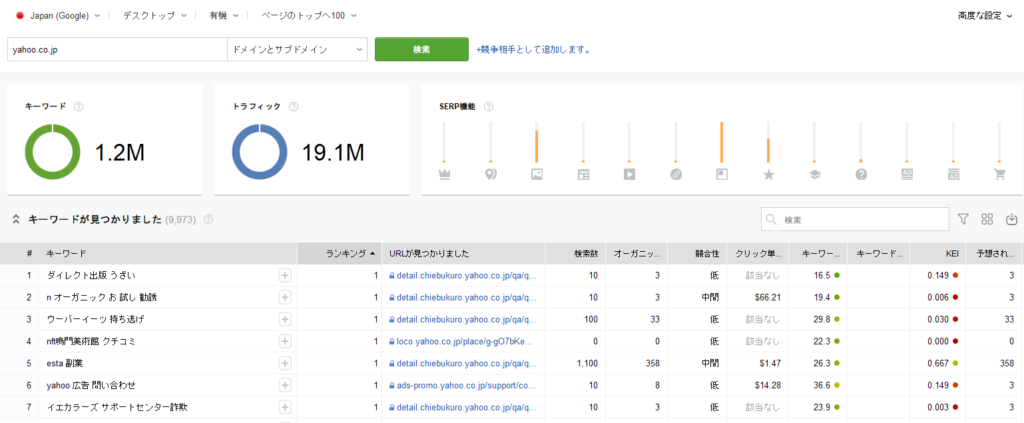This screenshot has width=1024, height=423.
Task: Click the $66.21 cost per click value
Action: pyautogui.click(x=766, y=297)
